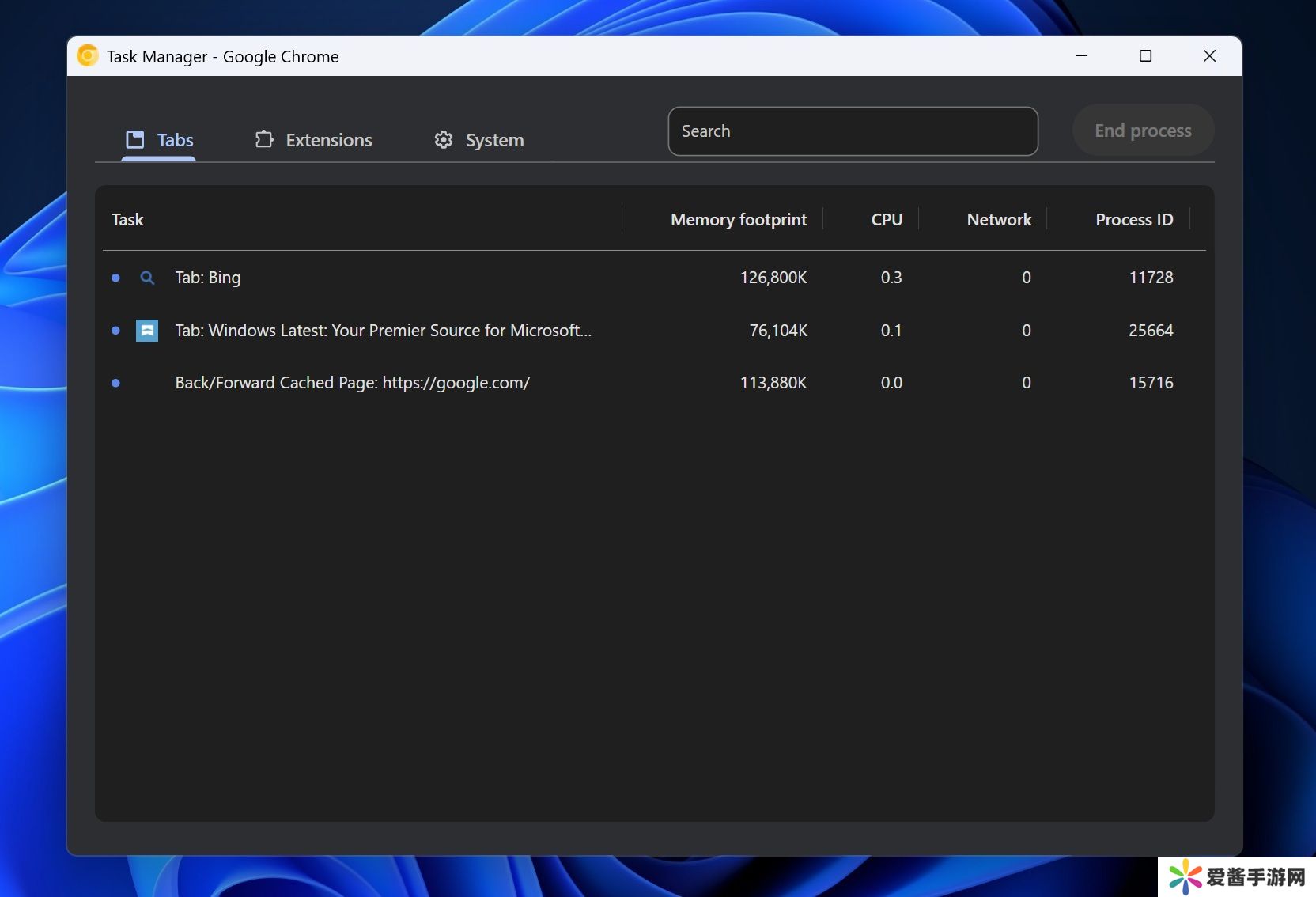Image resolution: width=1316 pixels, height=897 pixels.
Task: Click the System gear icon
Action: click(444, 140)
